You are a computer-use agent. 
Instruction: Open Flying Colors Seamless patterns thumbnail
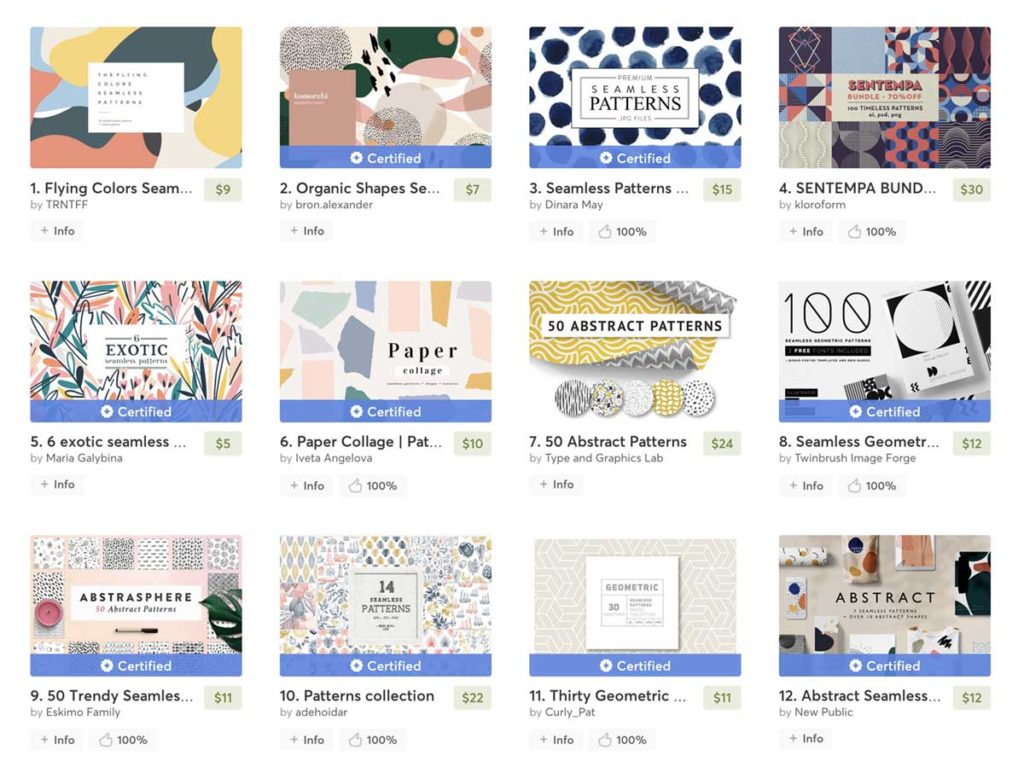coord(136,97)
